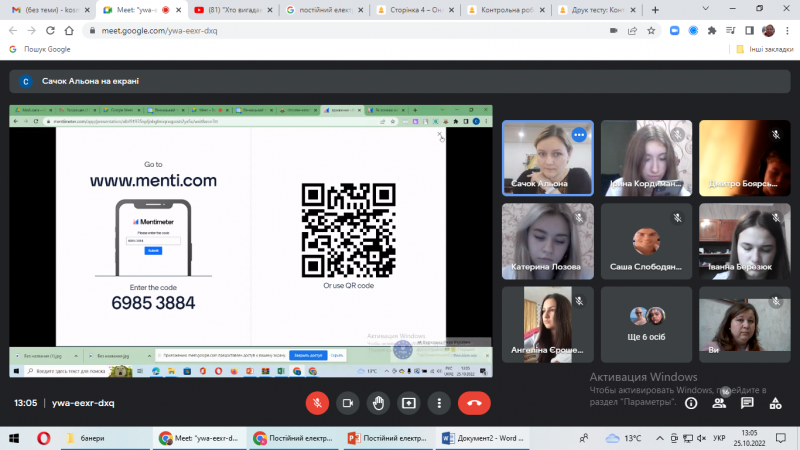Select Дмитро Боярсь video tile
This screenshot has width=800, height=450.
pyautogui.click(x=744, y=158)
